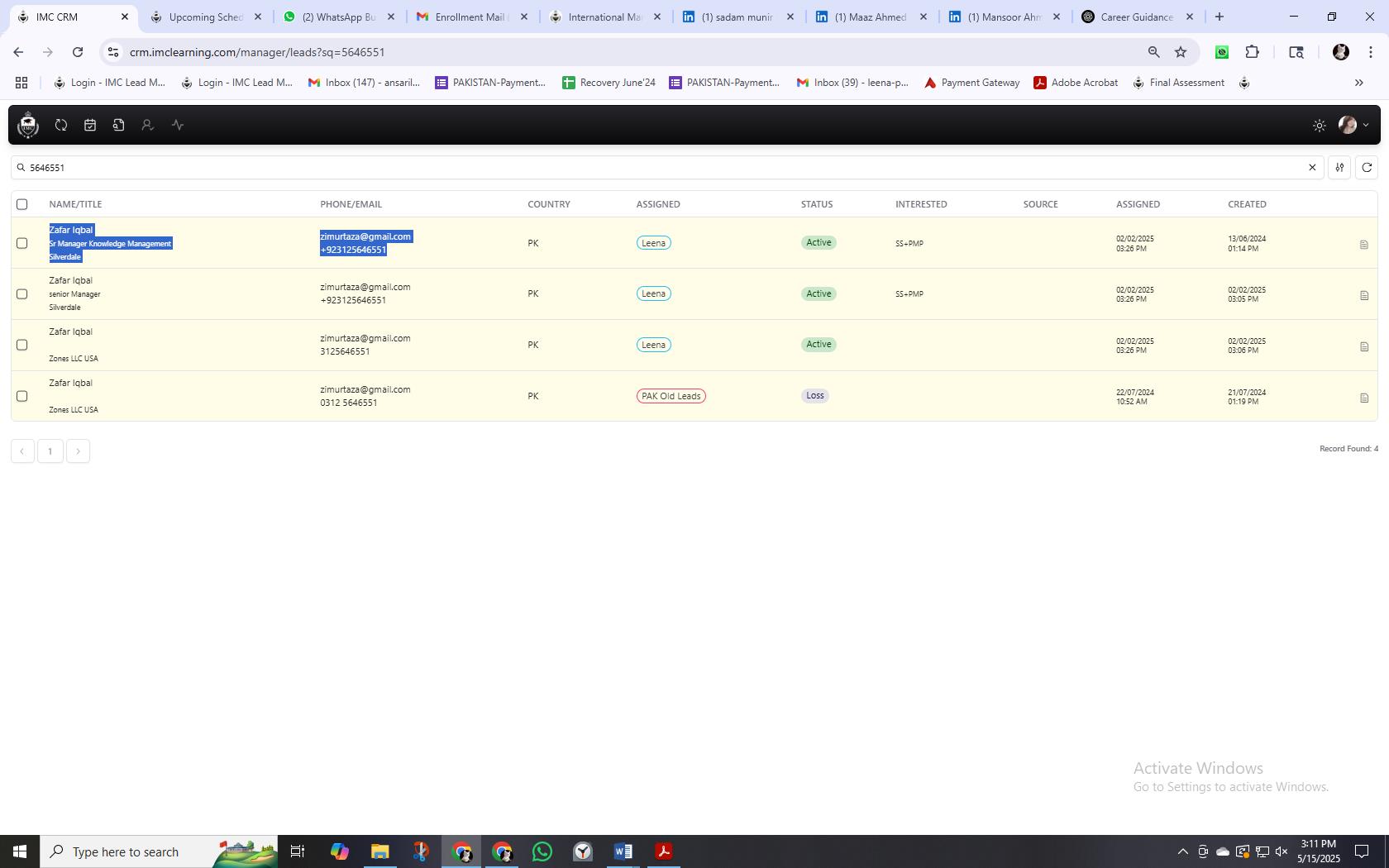Click Leena badge in the senior Manager row
Image resolution: width=1389 pixels, height=868 pixels.
(653, 293)
